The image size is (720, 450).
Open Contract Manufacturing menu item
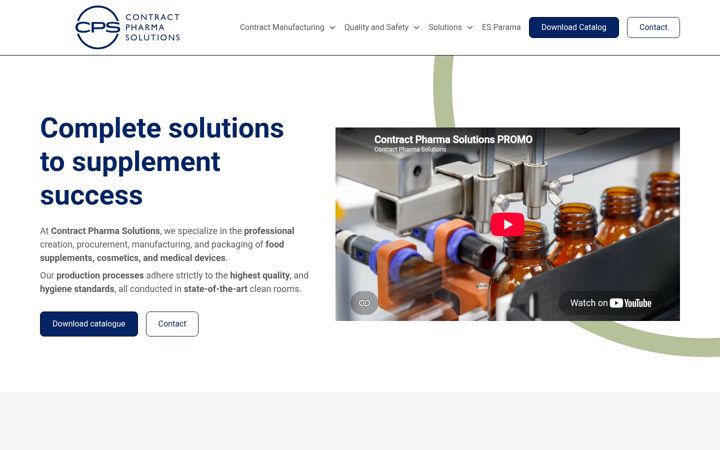click(x=282, y=27)
